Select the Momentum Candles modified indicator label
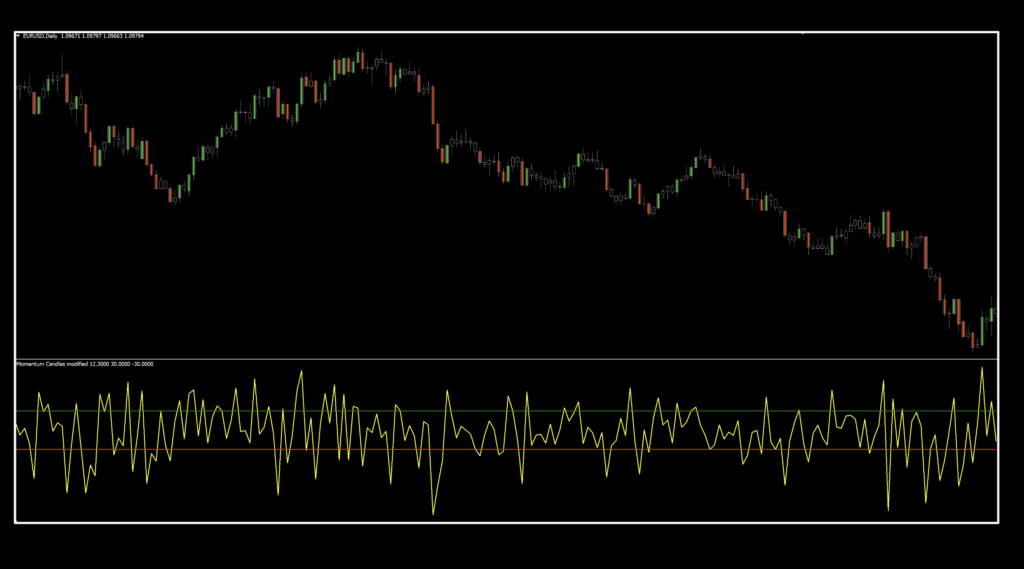Viewport: 1024px width, 569px height. pyautogui.click(x=50, y=364)
